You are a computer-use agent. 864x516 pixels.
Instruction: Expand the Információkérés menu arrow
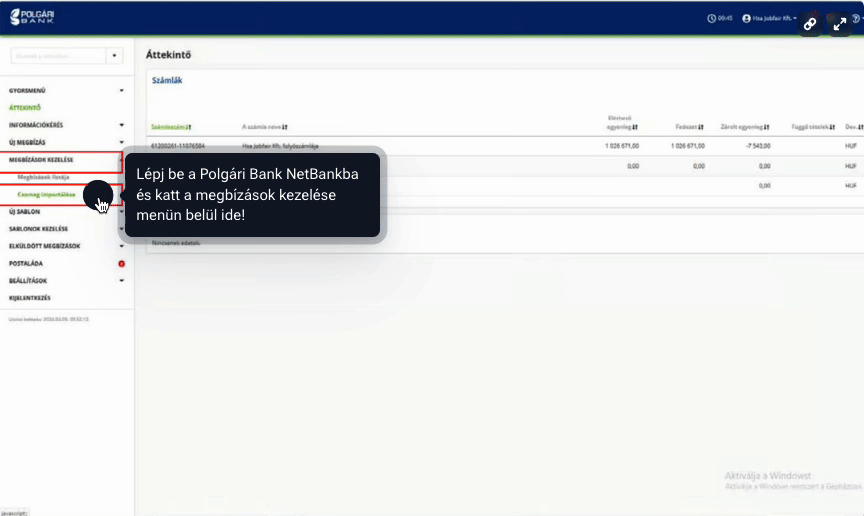click(x=121, y=125)
